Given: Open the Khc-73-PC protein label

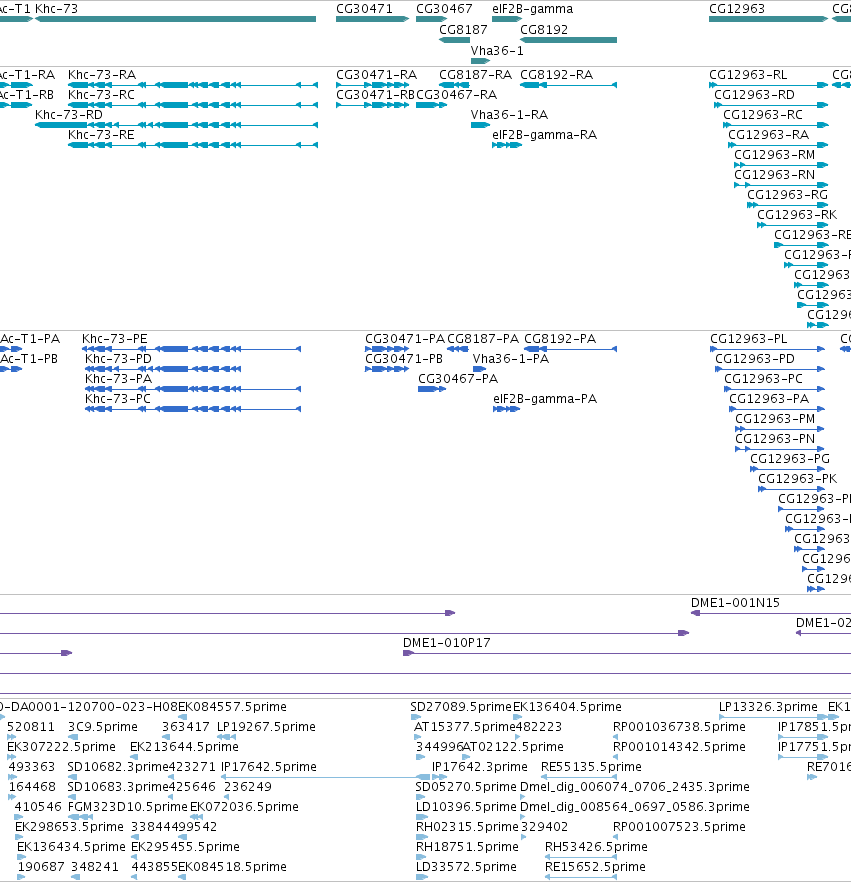Looking at the screenshot, I should 118,399.
